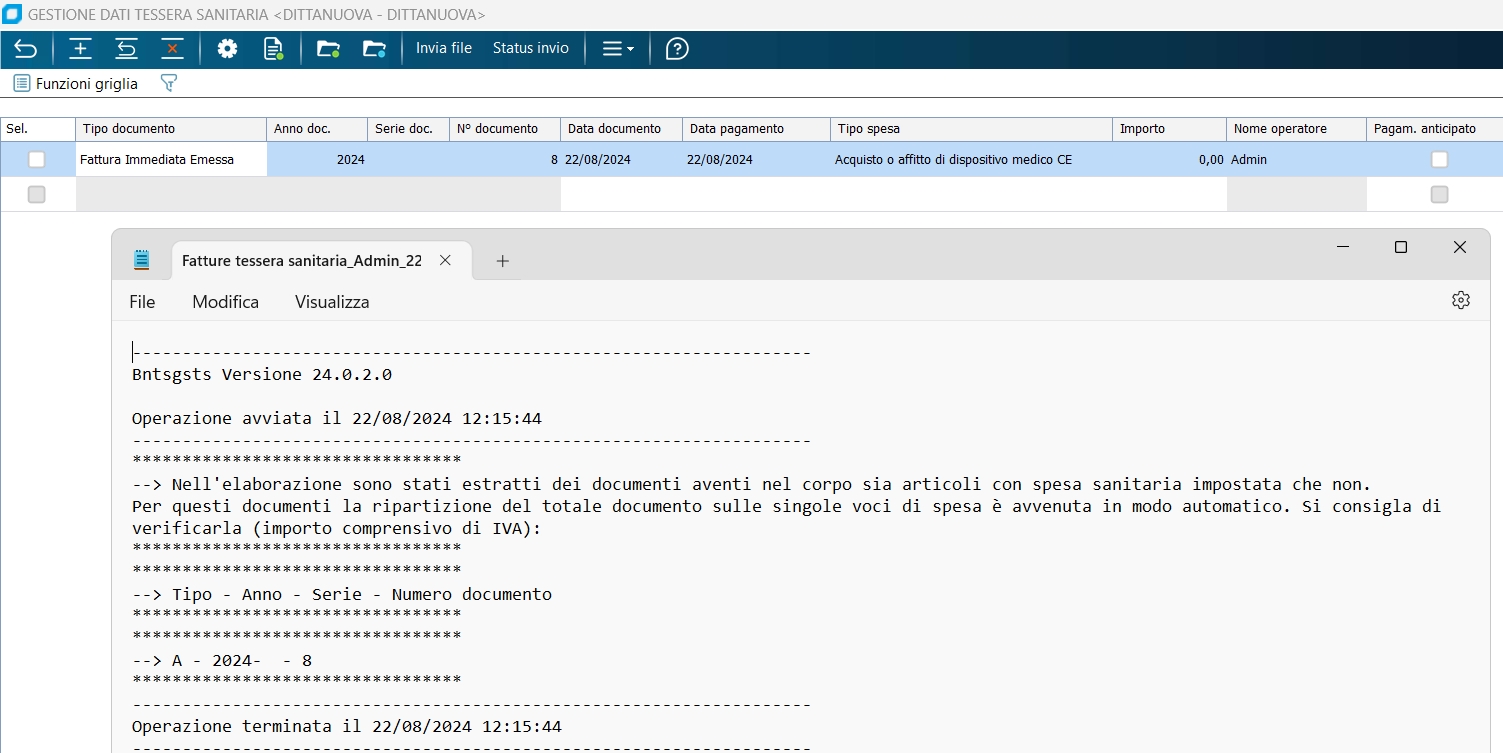
Task: Open settings with the gear icon in the blue toolbar
Action: (x=227, y=48)
